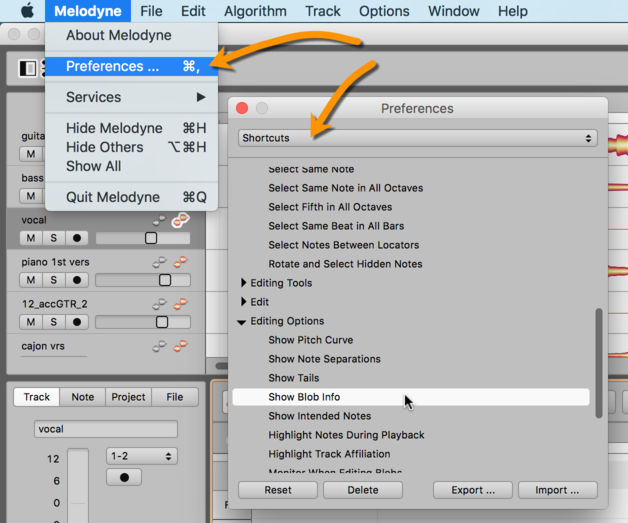Select Hide Others menu entry

[132, 147]
